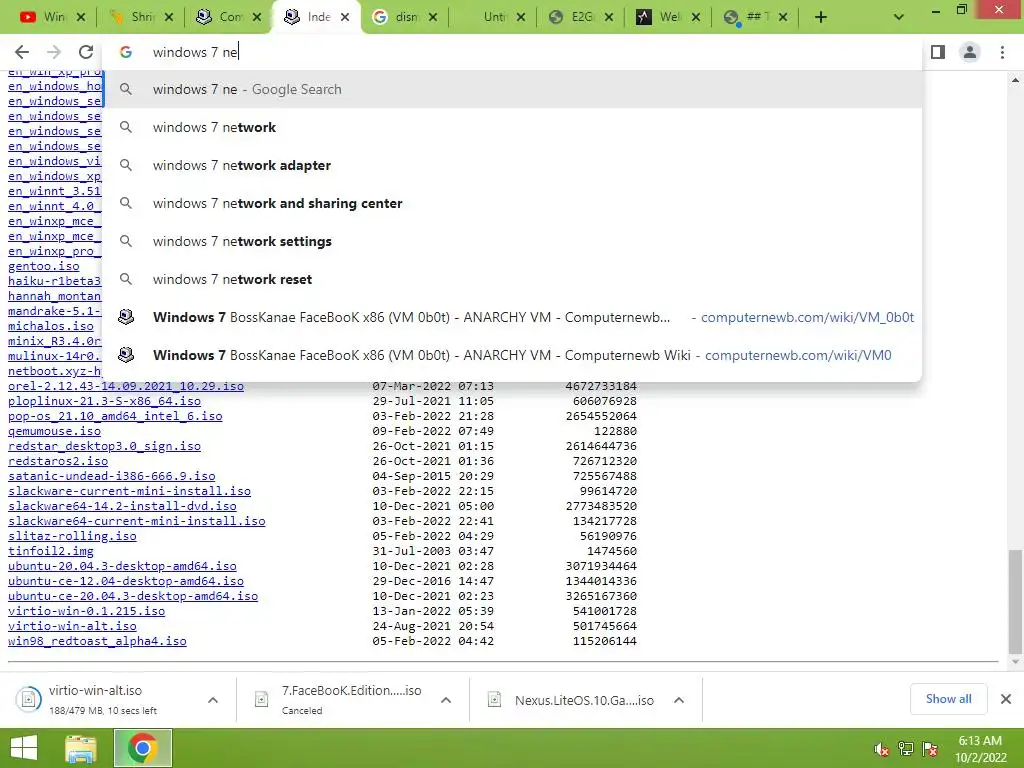The image size is (1024, 768).
Task: Open pop-os_21.10_amd64_intel_6.iso link
Action: (x=115, y=416)
